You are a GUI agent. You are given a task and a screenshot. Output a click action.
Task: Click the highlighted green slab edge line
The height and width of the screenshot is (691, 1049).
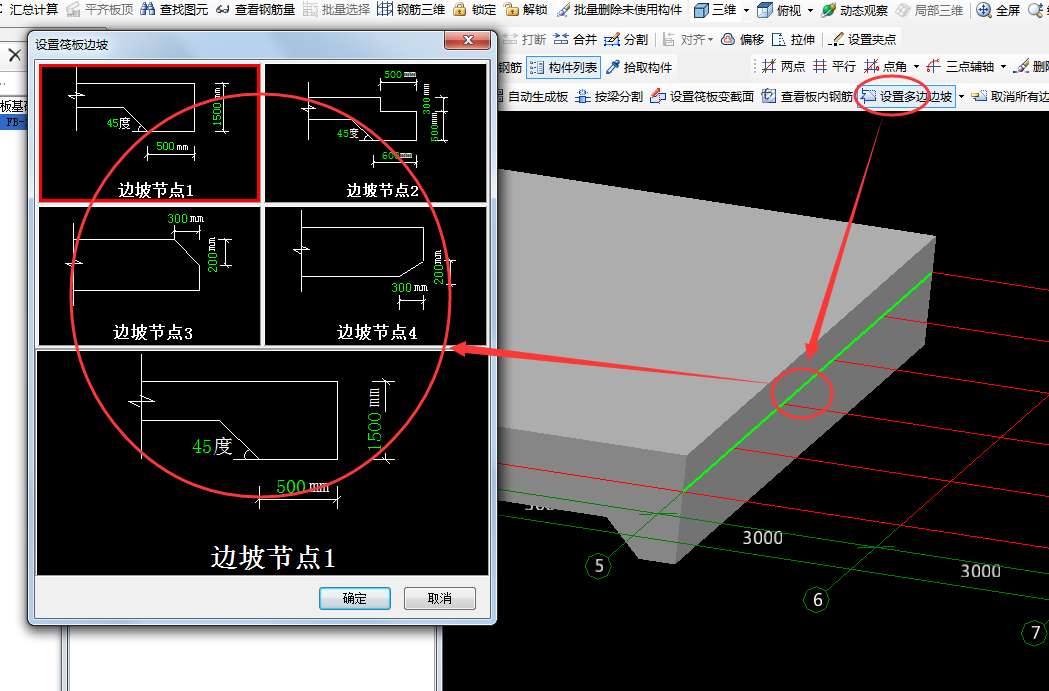click(x=807, y=381)
